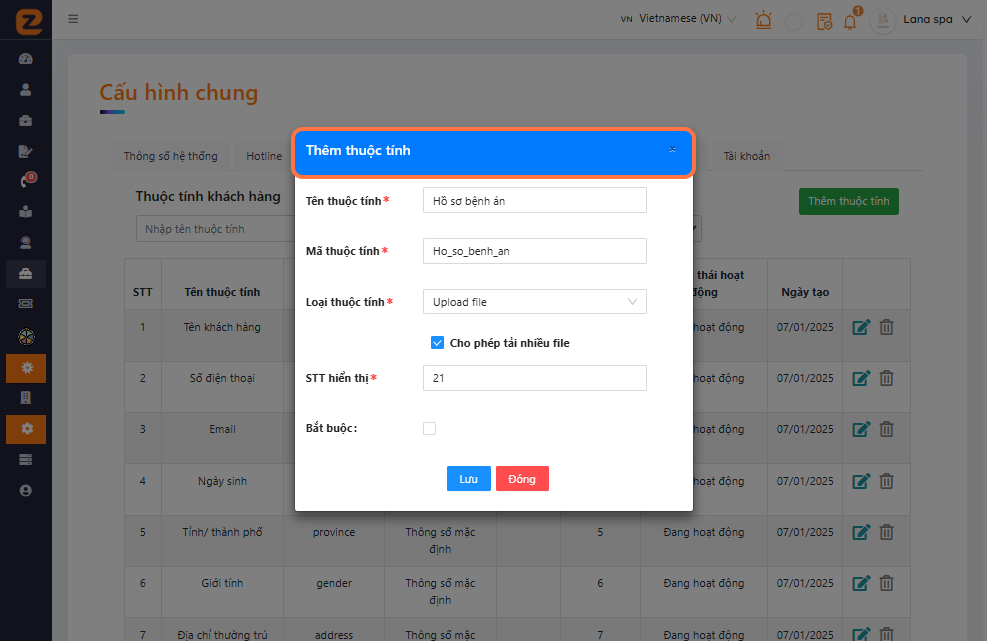Open the phone icon with red badge

pos(26,181)
